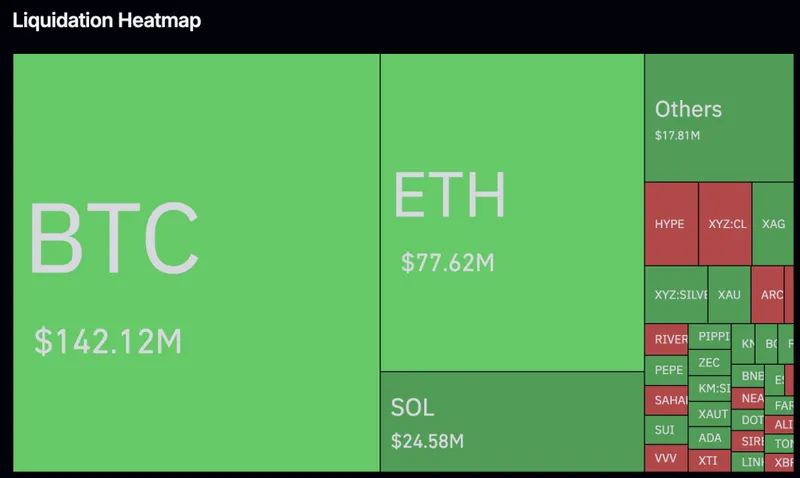Open the SOL liquidation tile
This screenshot has width=800, height=478.
coord(512,421)
